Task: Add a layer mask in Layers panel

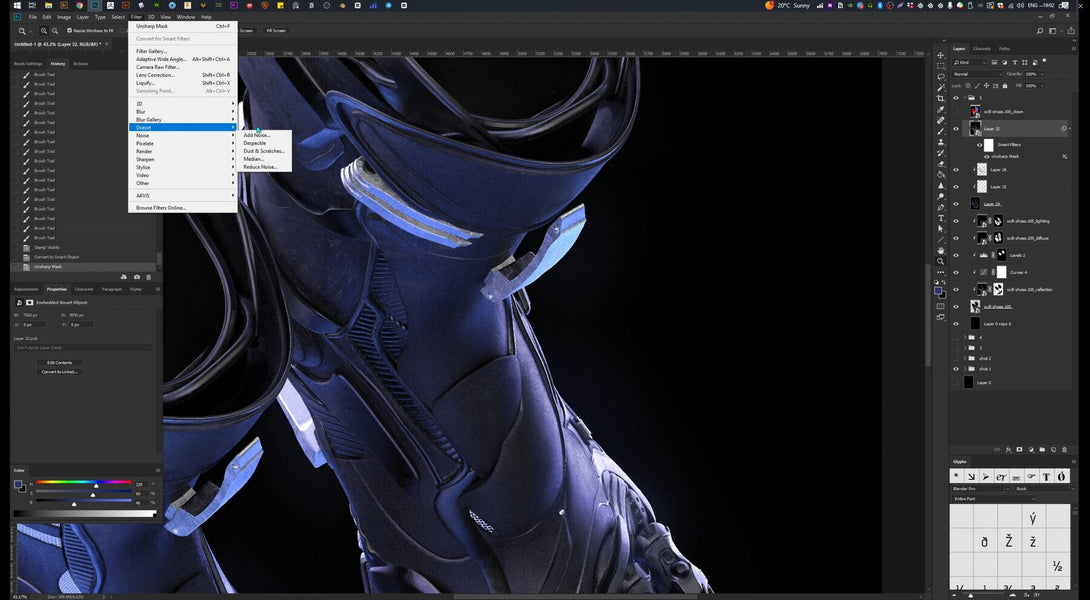Action: coord(1020,450)
